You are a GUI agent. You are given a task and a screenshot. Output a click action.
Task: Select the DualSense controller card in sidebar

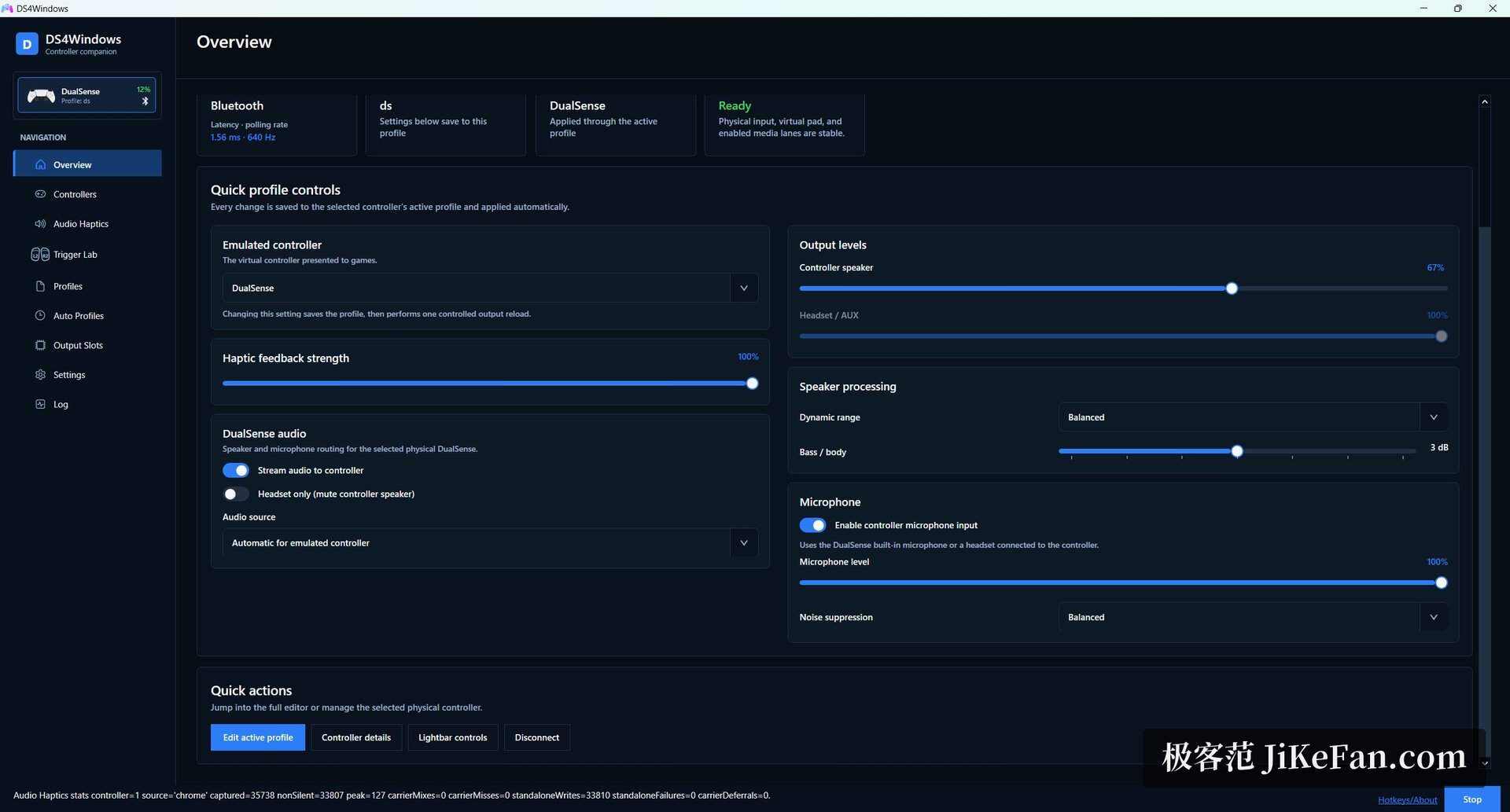(x=87, y=96)
